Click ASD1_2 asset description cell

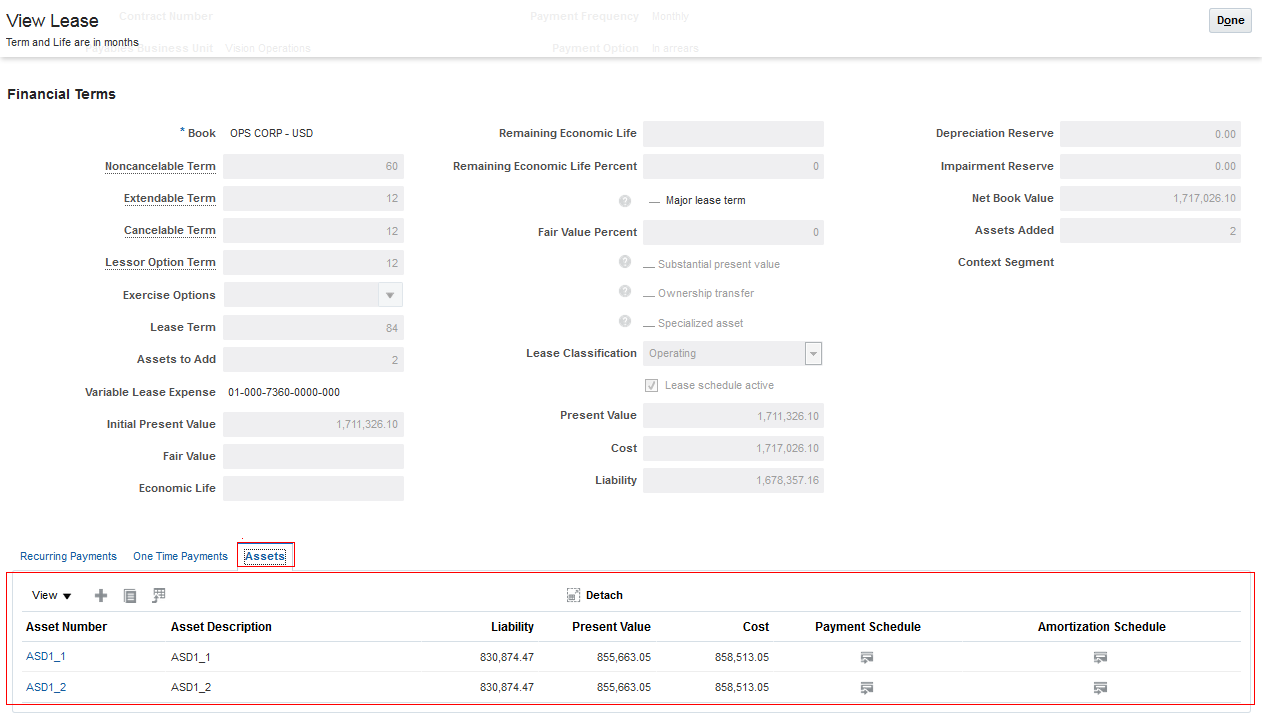coord(191,687)
